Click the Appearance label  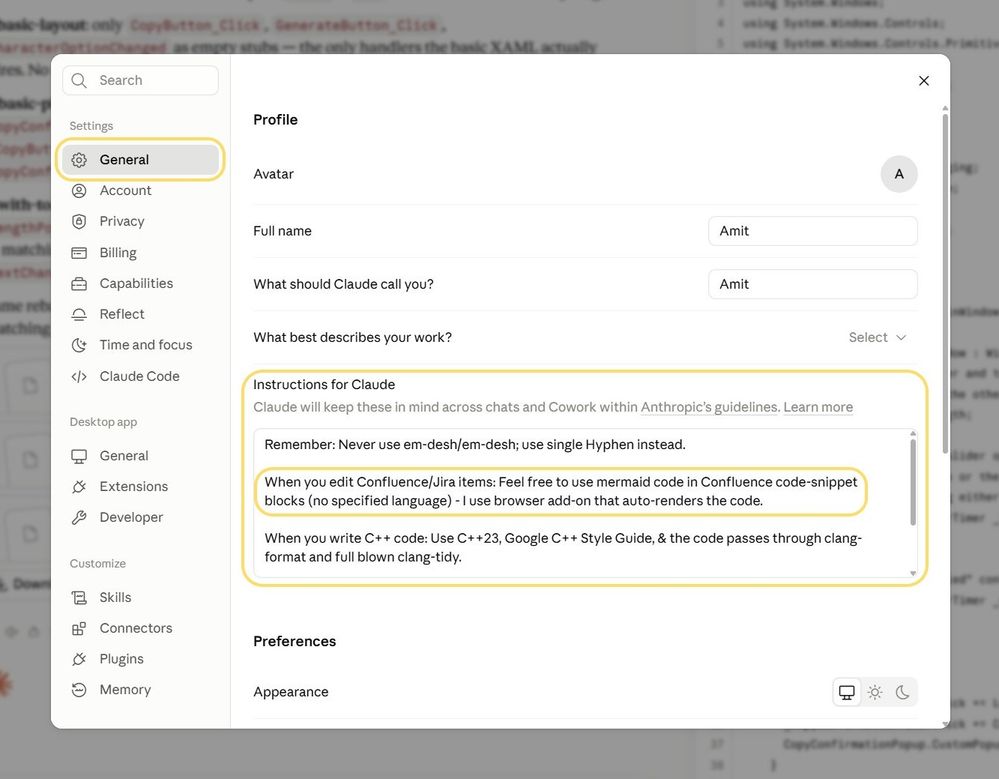click(291, 692)
